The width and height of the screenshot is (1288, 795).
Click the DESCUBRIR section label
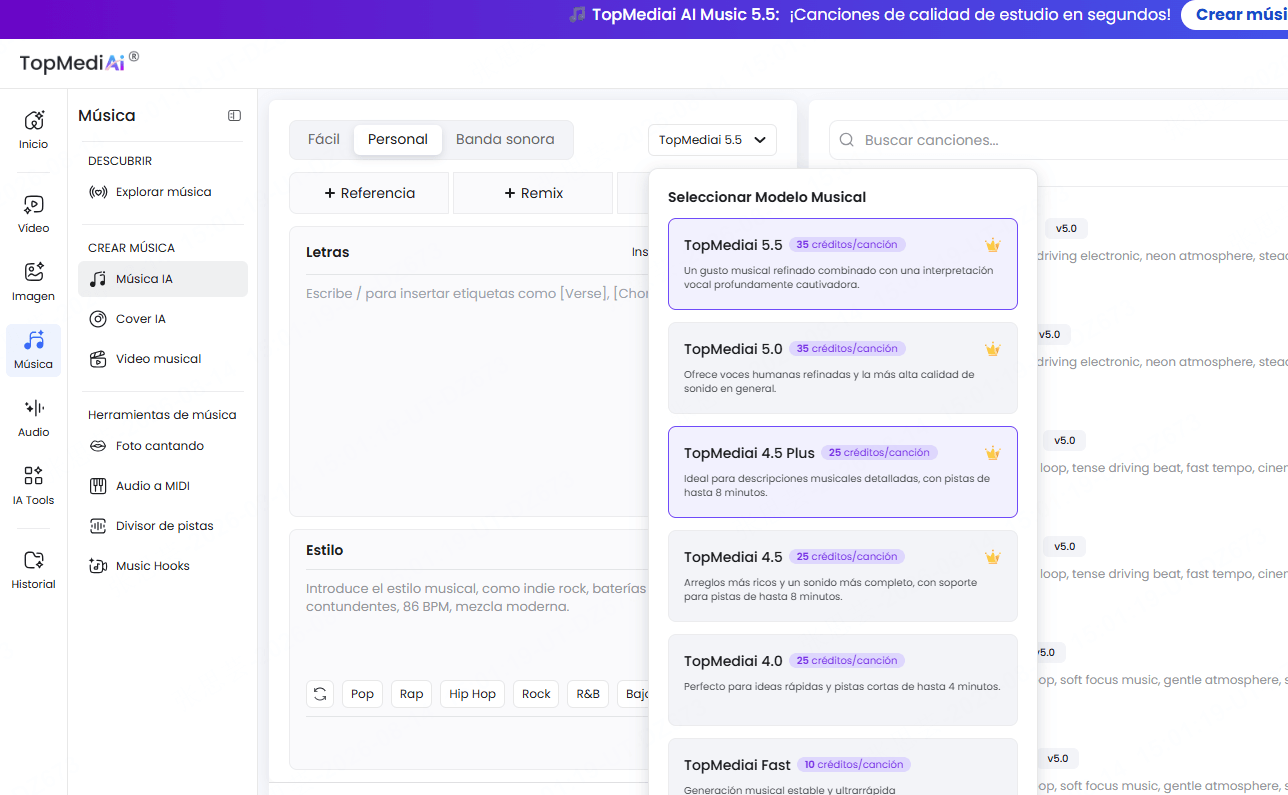120,161
